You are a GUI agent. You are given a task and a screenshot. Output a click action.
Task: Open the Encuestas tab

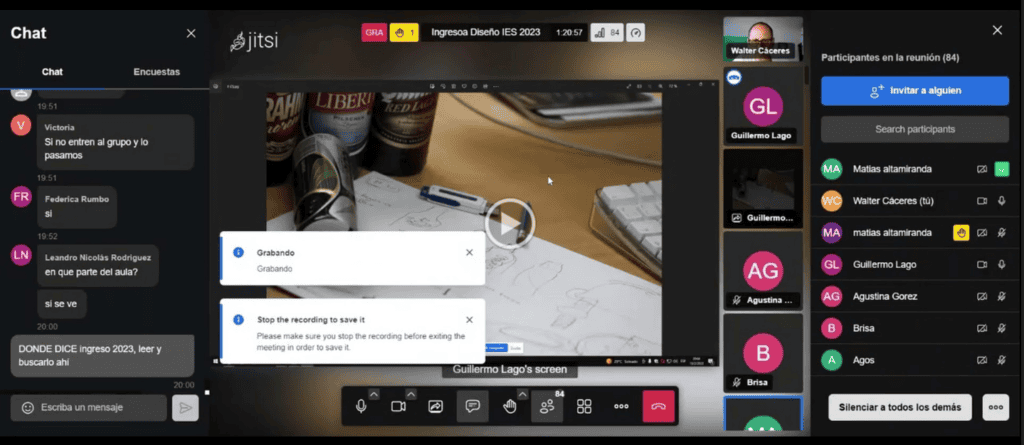[157, 72]
